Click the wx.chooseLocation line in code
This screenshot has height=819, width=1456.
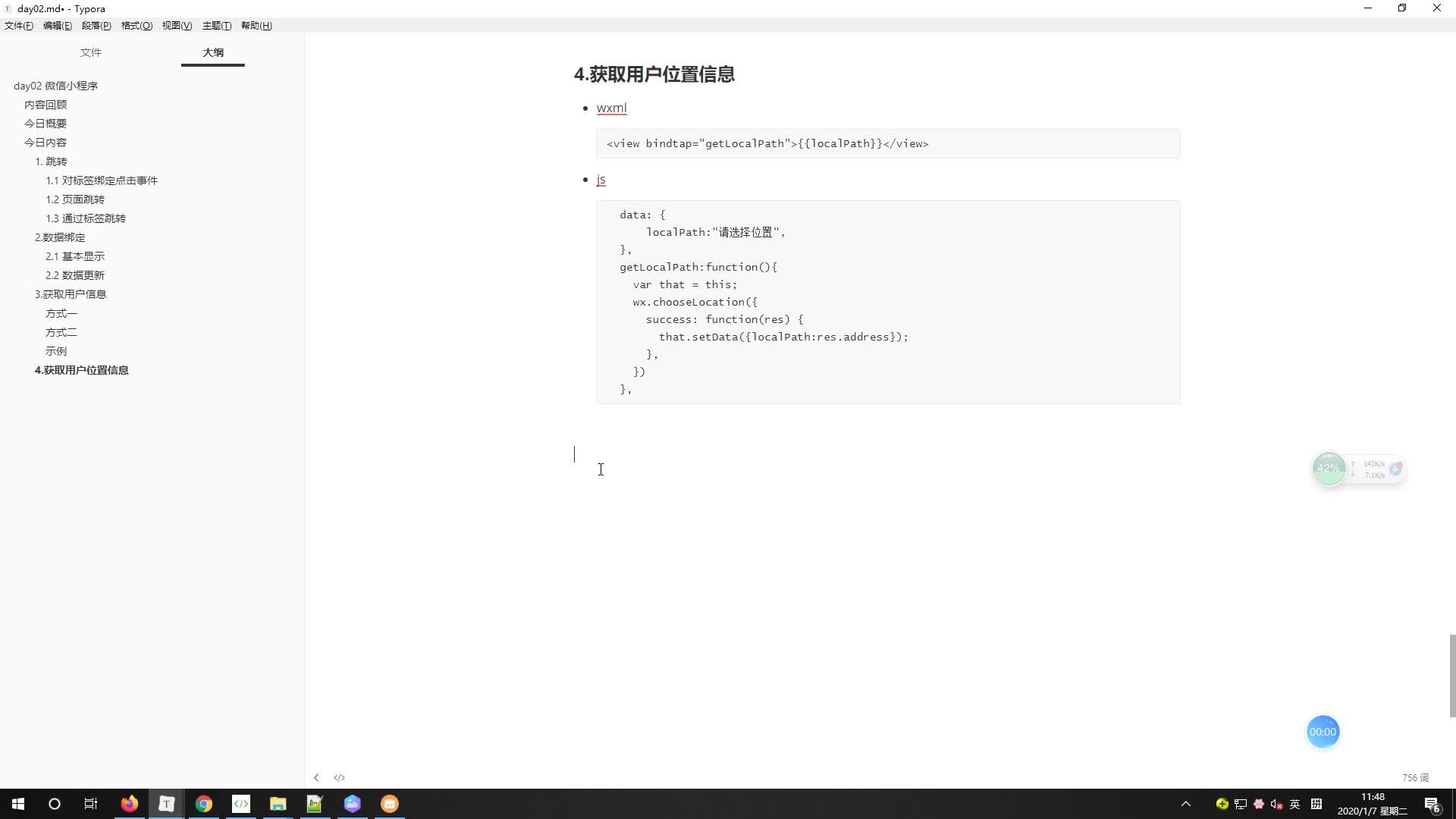695,302
